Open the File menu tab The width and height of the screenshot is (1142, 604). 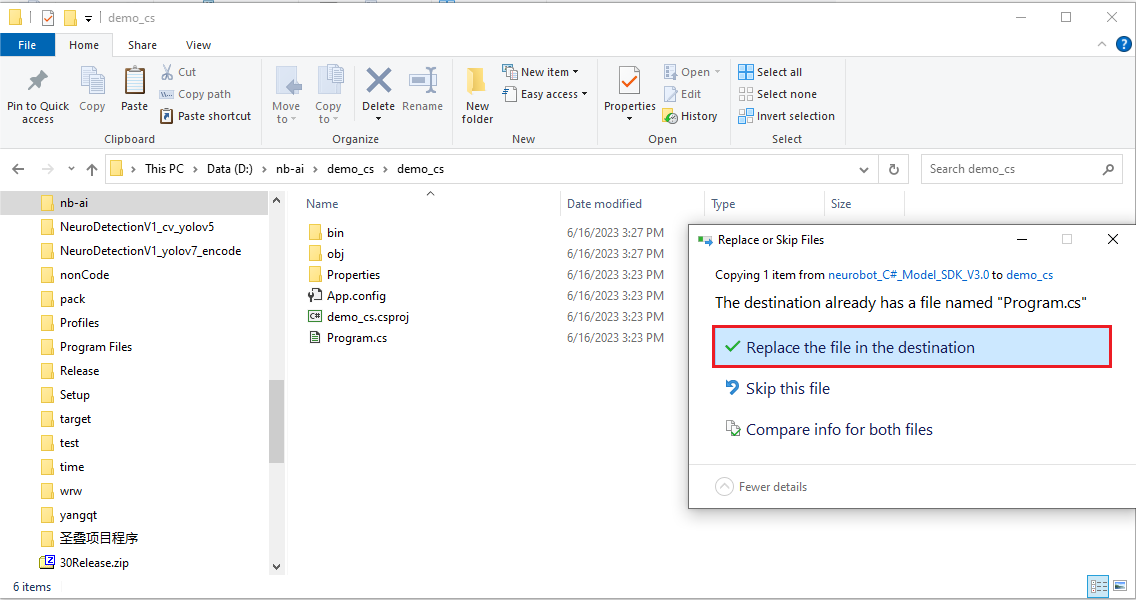27,45
